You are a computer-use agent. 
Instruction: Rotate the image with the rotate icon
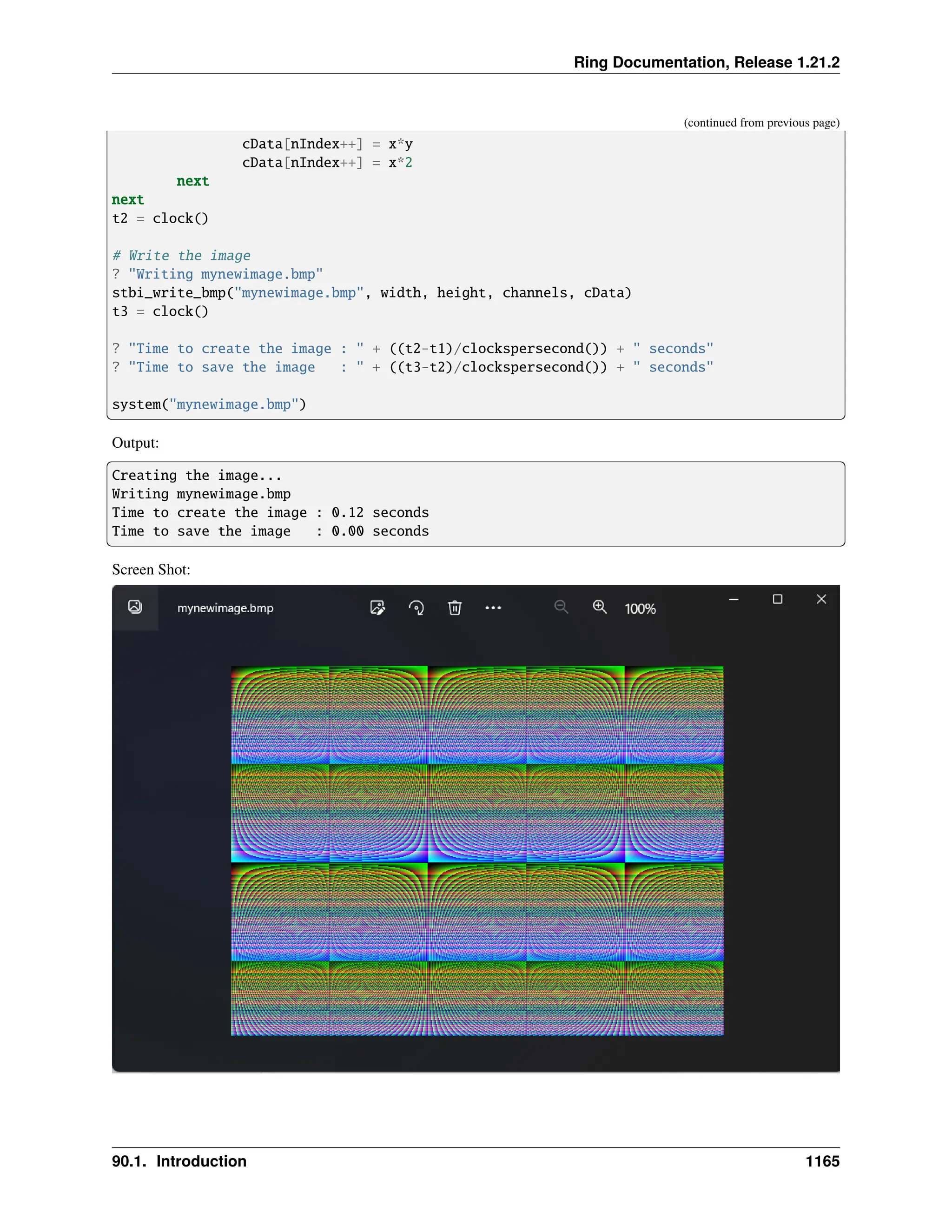coord(416,608)
